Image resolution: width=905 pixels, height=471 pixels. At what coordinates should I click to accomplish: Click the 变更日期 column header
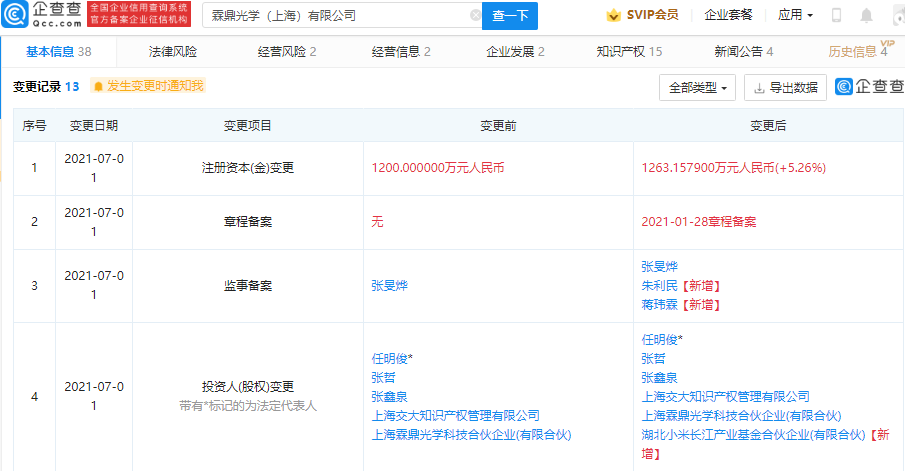pos(94,126)
